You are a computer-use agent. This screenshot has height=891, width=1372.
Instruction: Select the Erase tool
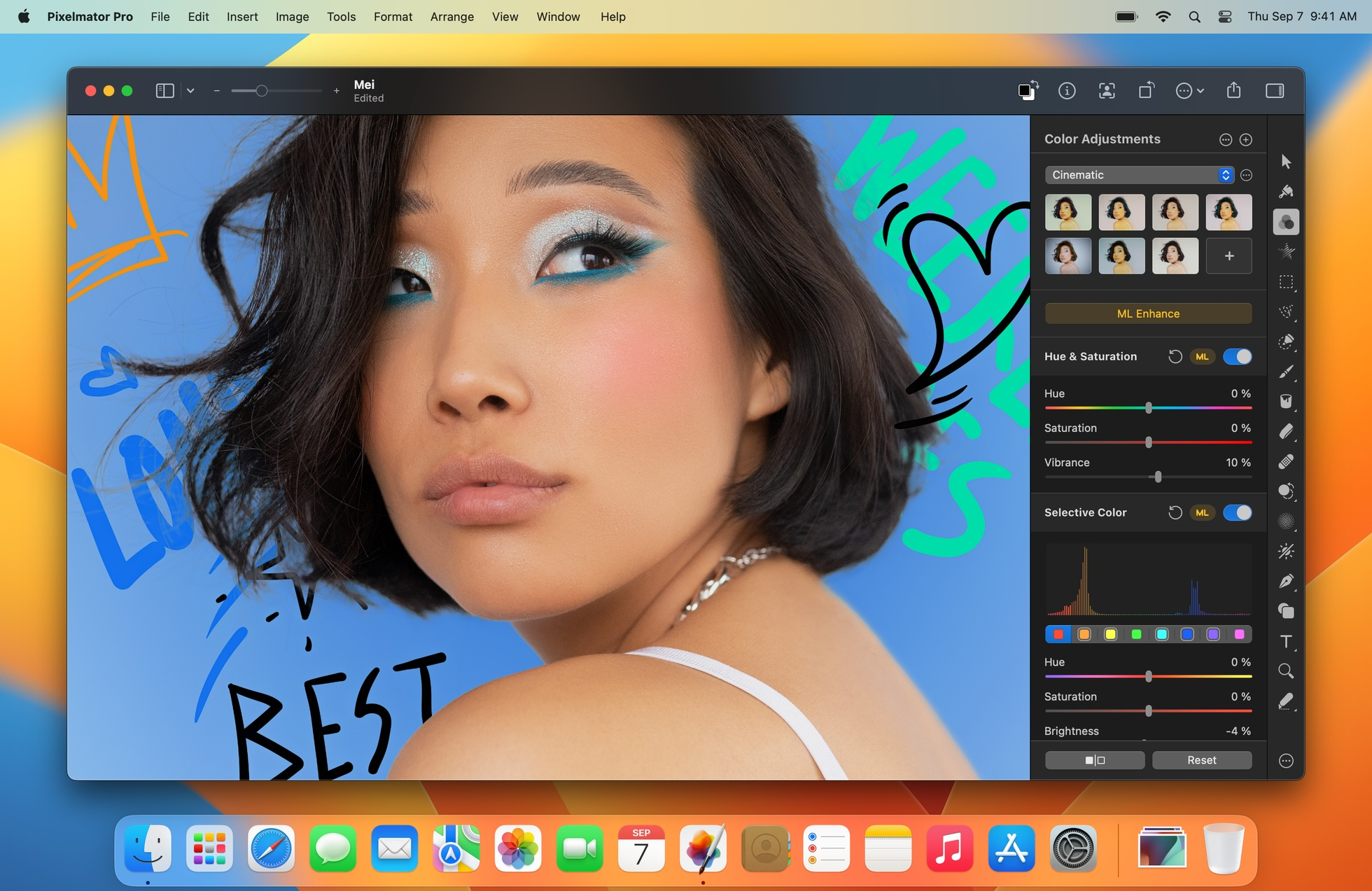tap(1286, 432)
